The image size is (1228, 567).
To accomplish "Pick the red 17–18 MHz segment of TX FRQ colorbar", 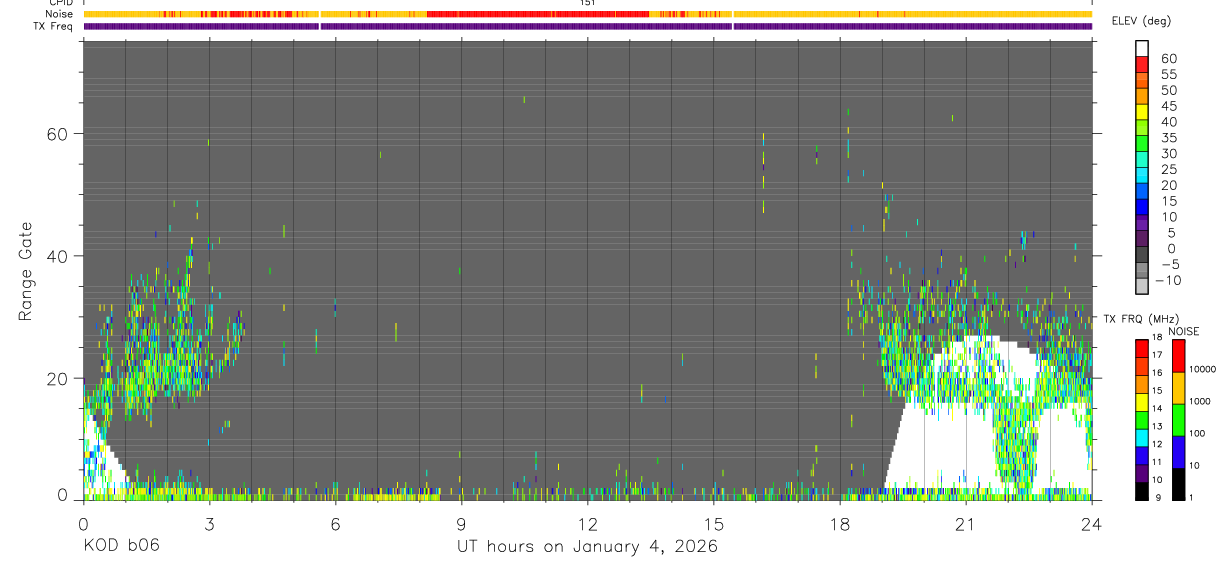I will (x=1142, y=349).
